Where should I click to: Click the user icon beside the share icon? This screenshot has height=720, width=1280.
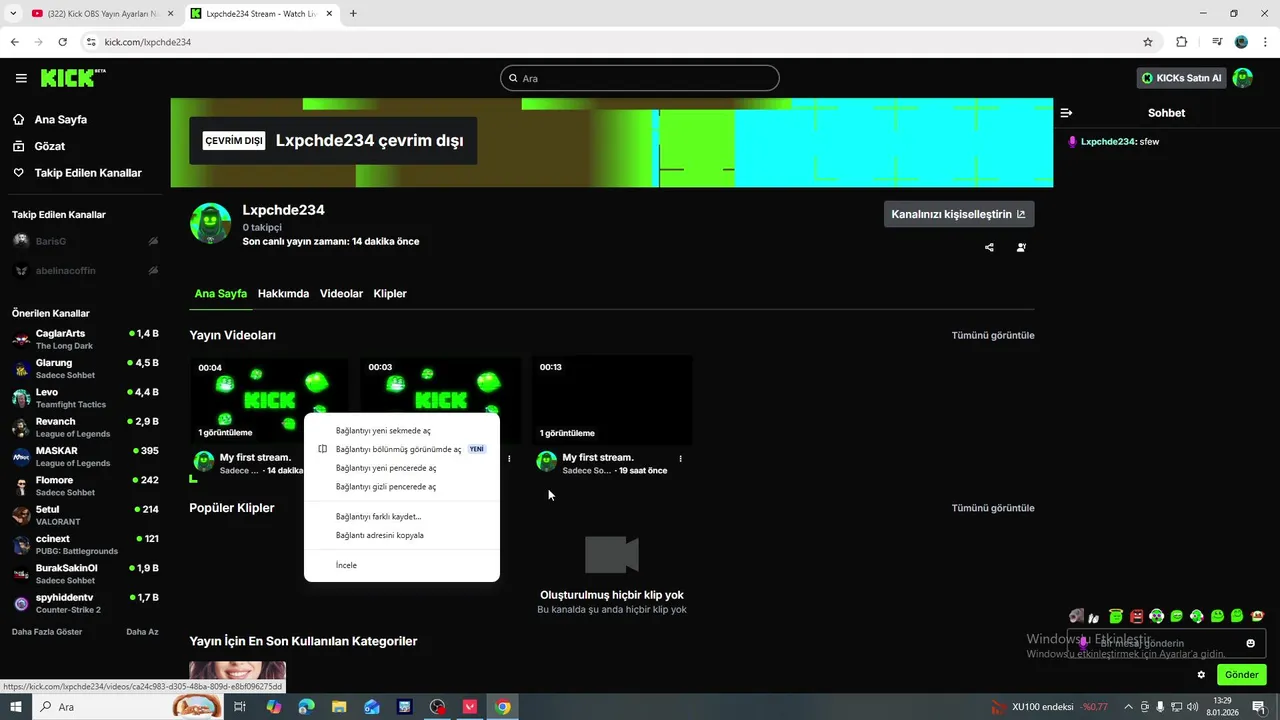tap(1021, 247)
